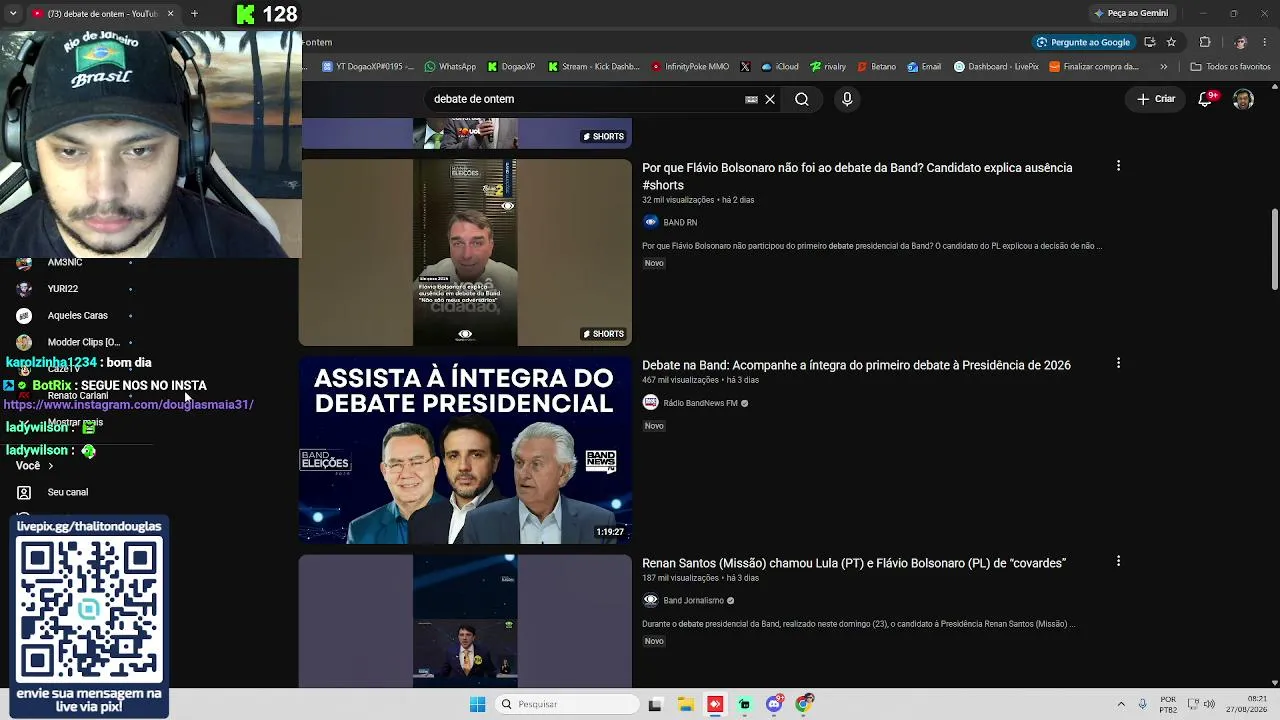Screen dimensions: 1280x720
Task: Visit the Band Jornalismo channel
Action: tap(693, 601)
